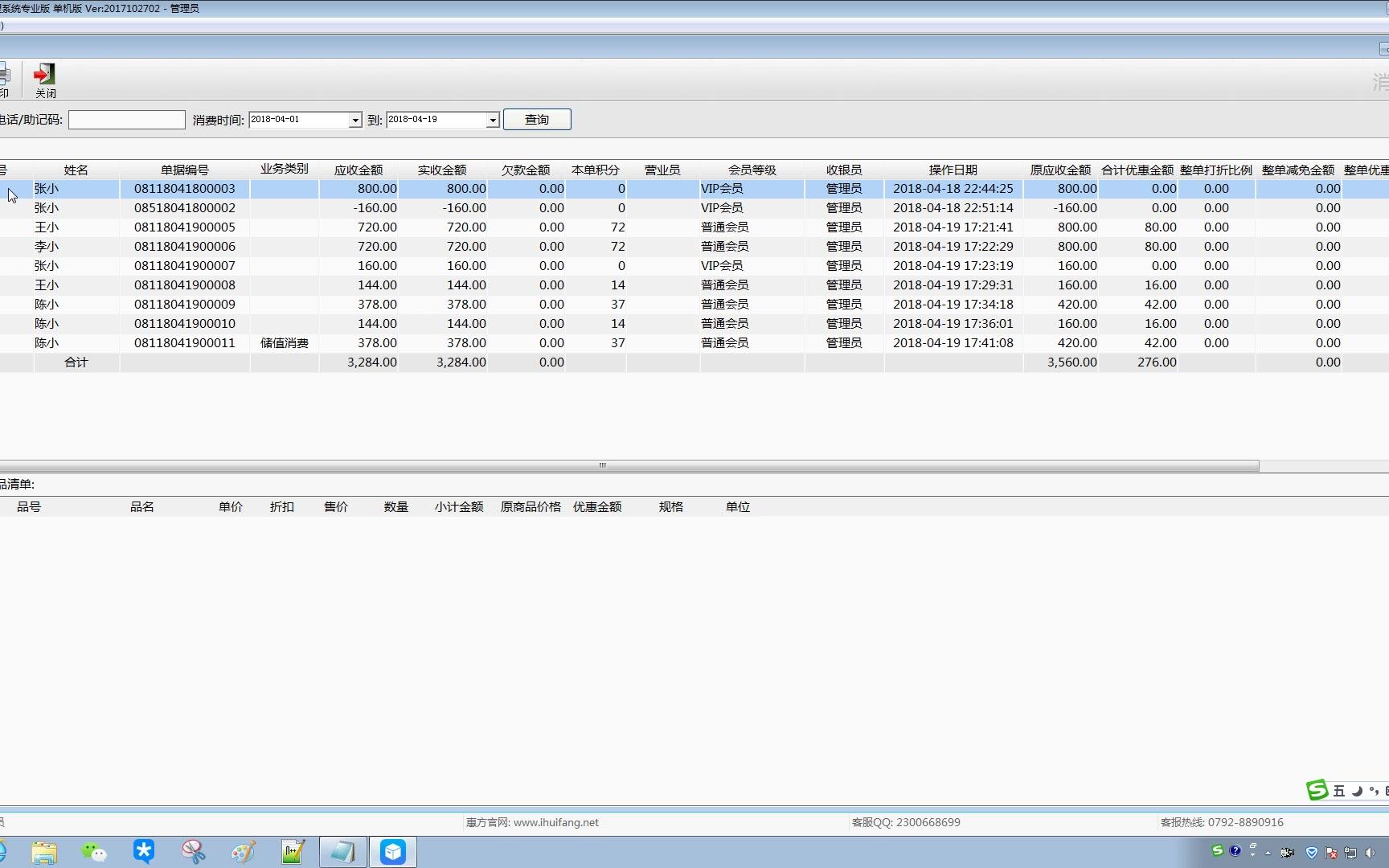1389x868 pixels.
Task: Open WeChat from the taskbar
Action: [x=94, y=852]
